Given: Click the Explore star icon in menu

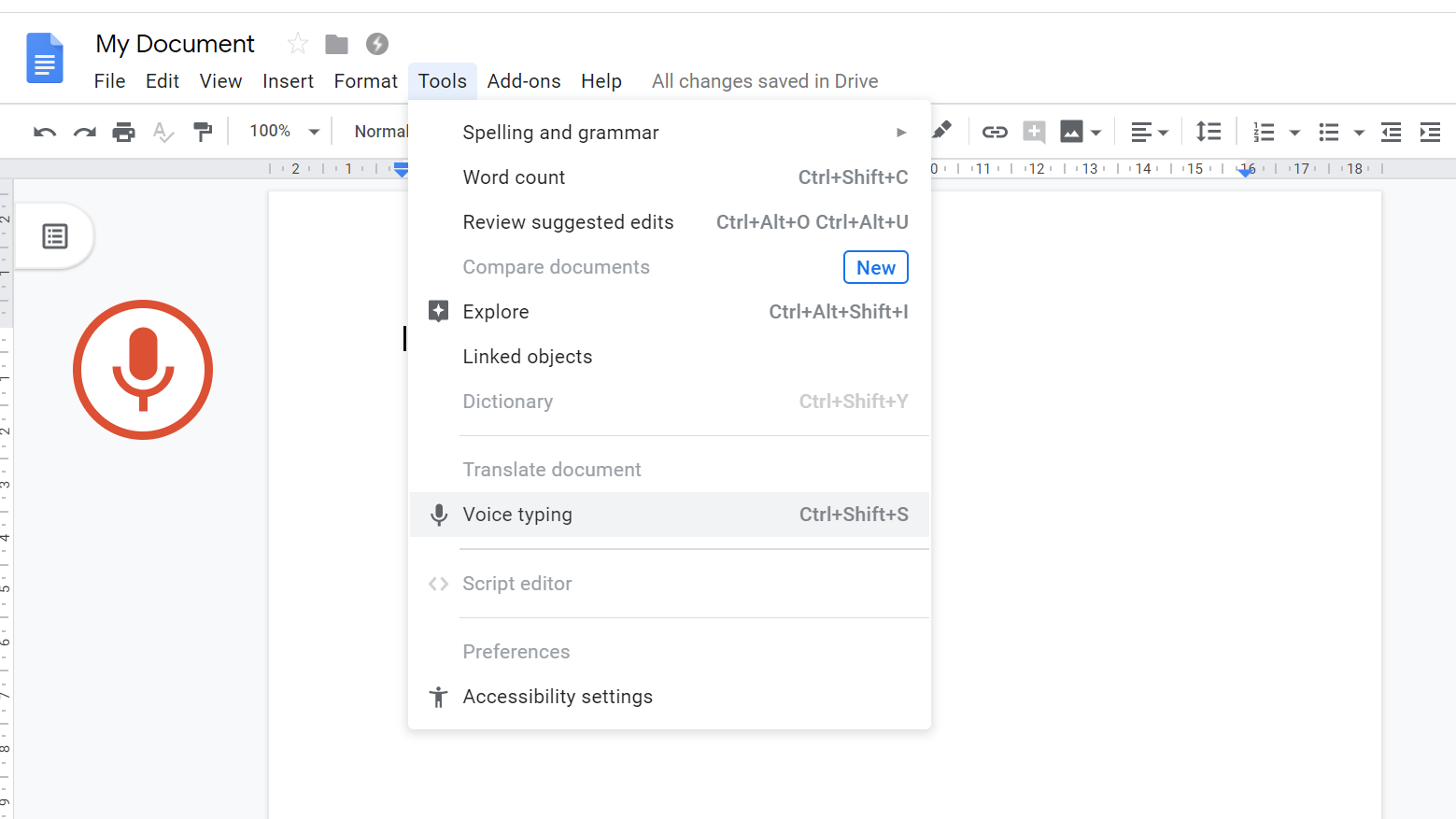Looking at the screenshot, I should point(438,311).
